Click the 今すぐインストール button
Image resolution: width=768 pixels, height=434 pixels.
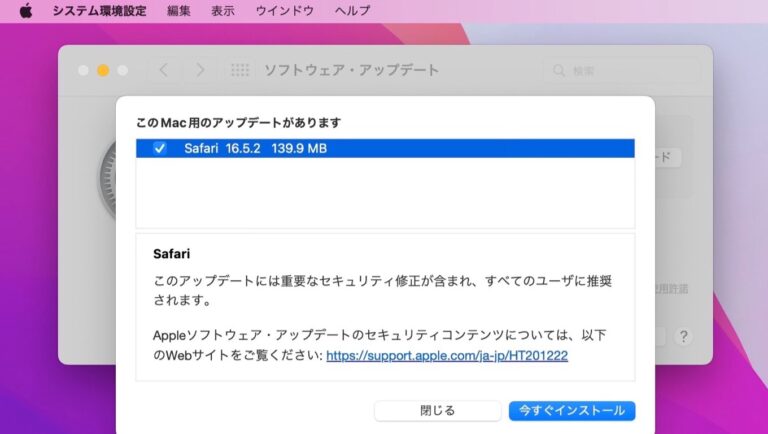[572, 410]
